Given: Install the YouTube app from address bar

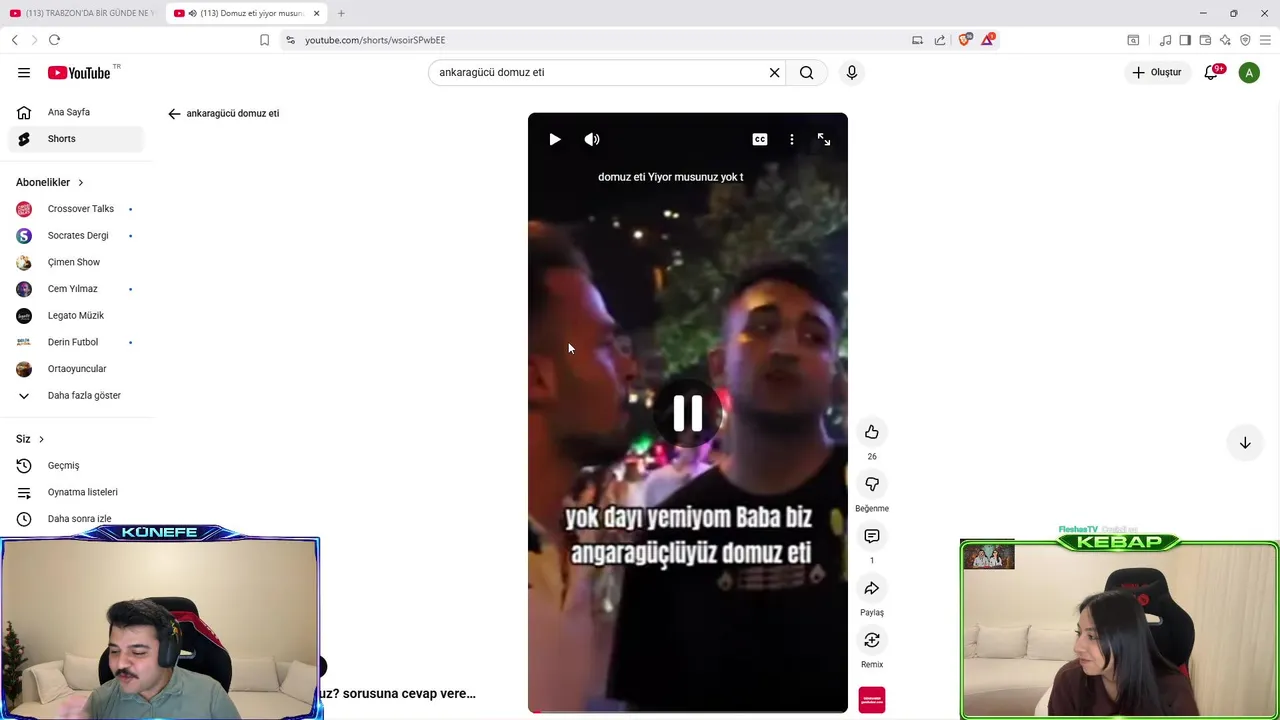Looking at the screenshot, I should pos(917,40).
